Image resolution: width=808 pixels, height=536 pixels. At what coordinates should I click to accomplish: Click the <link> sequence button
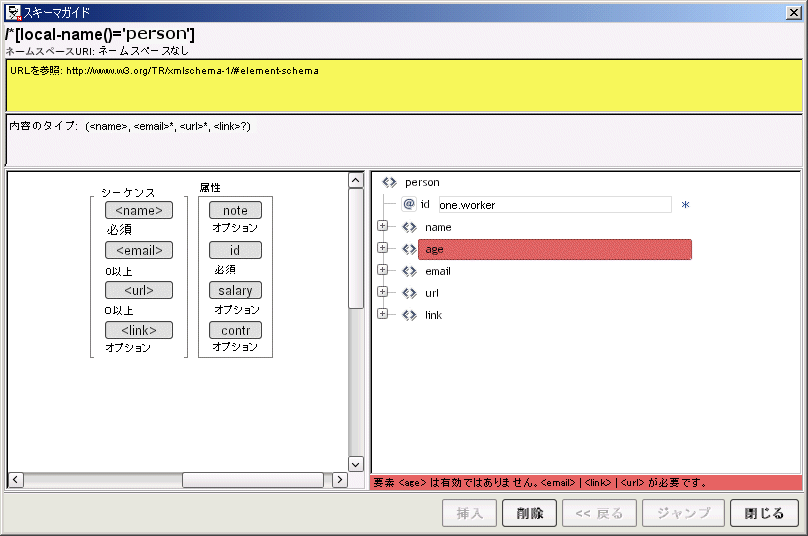(x=139, y=330)
